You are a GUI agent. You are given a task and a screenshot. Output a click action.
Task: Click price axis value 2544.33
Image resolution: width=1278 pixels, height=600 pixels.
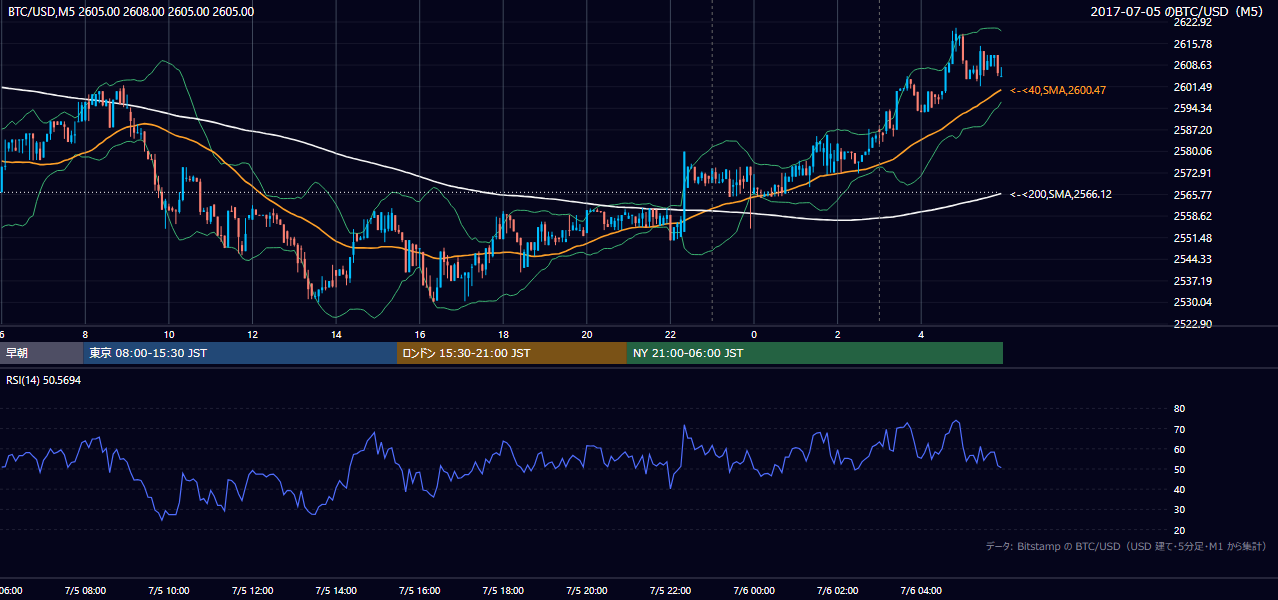(1192, 259)
